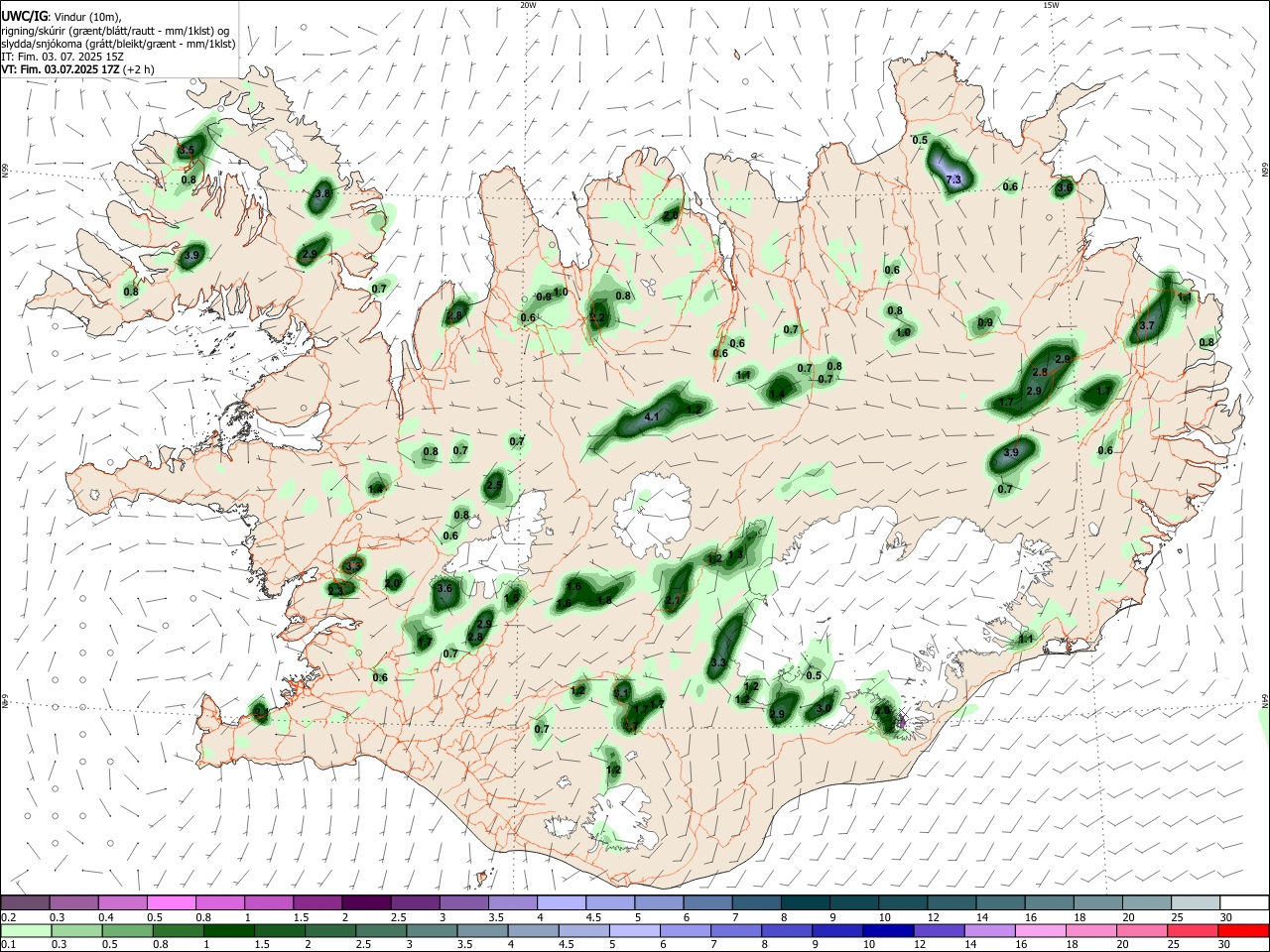Click the '0.4' label on upper scale

click(x=106, y=917)
